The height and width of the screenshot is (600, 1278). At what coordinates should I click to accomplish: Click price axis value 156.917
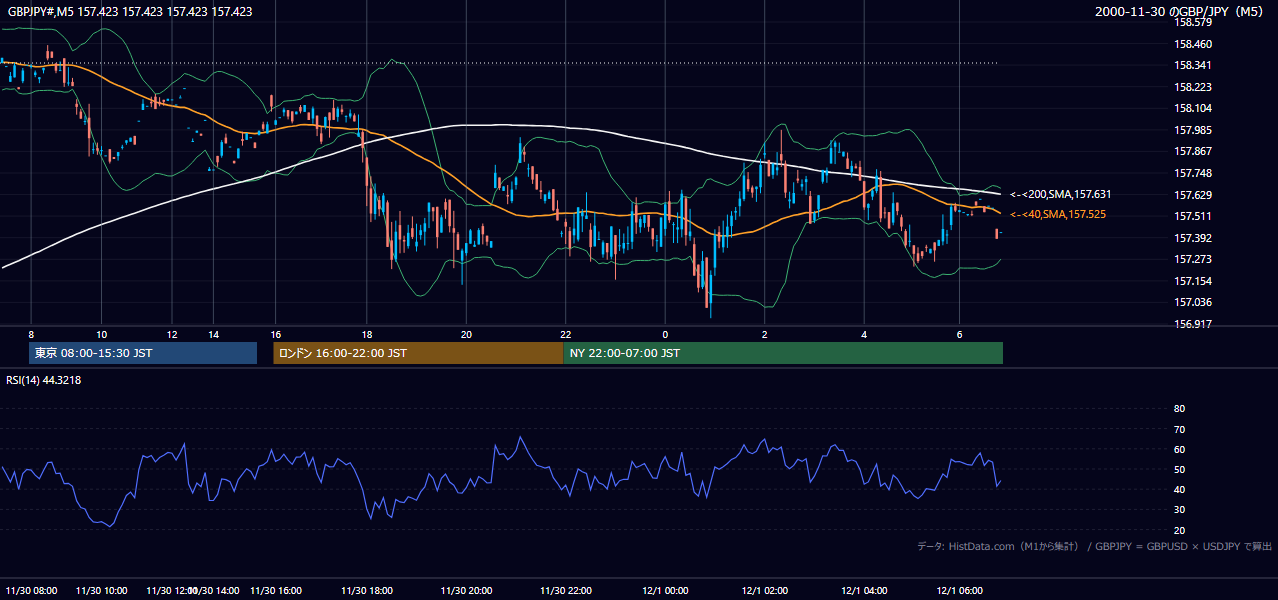(1193, 324)
